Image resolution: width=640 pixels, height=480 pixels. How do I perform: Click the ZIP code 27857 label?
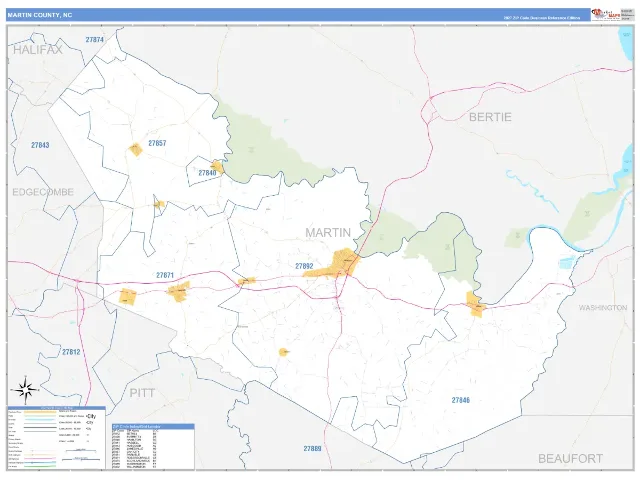coord(157,143)
